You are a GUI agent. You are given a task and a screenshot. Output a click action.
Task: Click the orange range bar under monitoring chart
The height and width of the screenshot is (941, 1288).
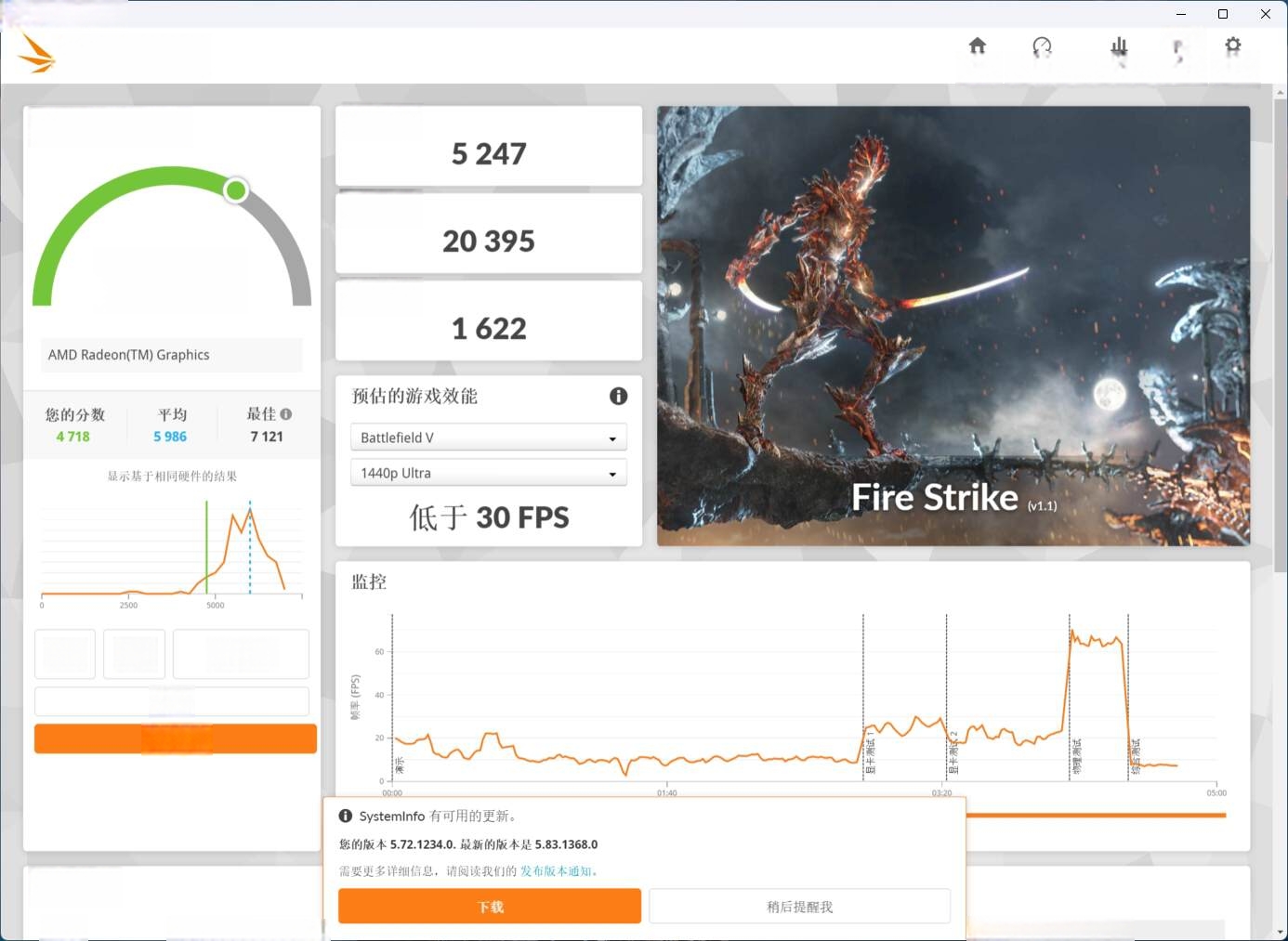point(1097,816)
